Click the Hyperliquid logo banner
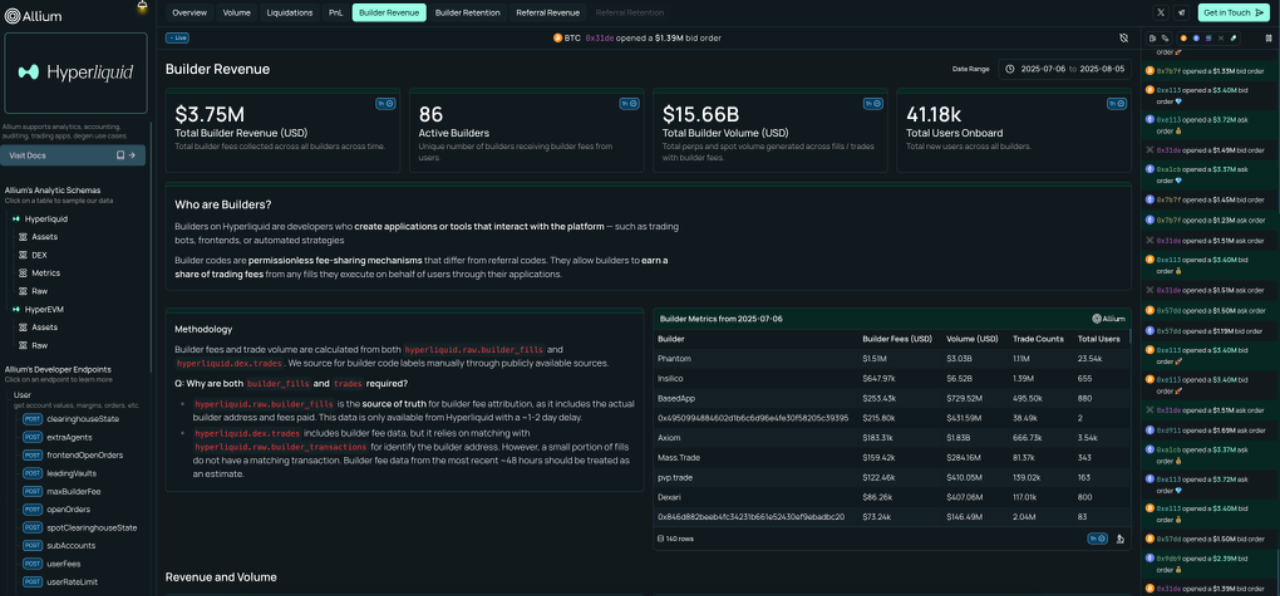 (x=76, y=73)
